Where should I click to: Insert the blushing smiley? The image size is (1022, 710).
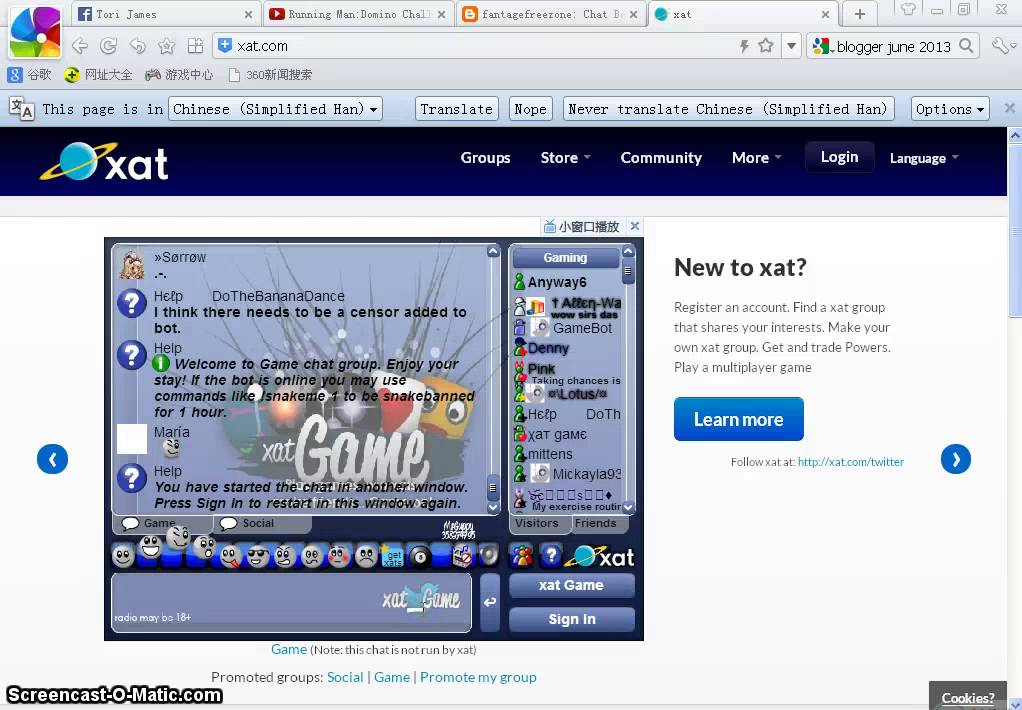pos(339,556)
